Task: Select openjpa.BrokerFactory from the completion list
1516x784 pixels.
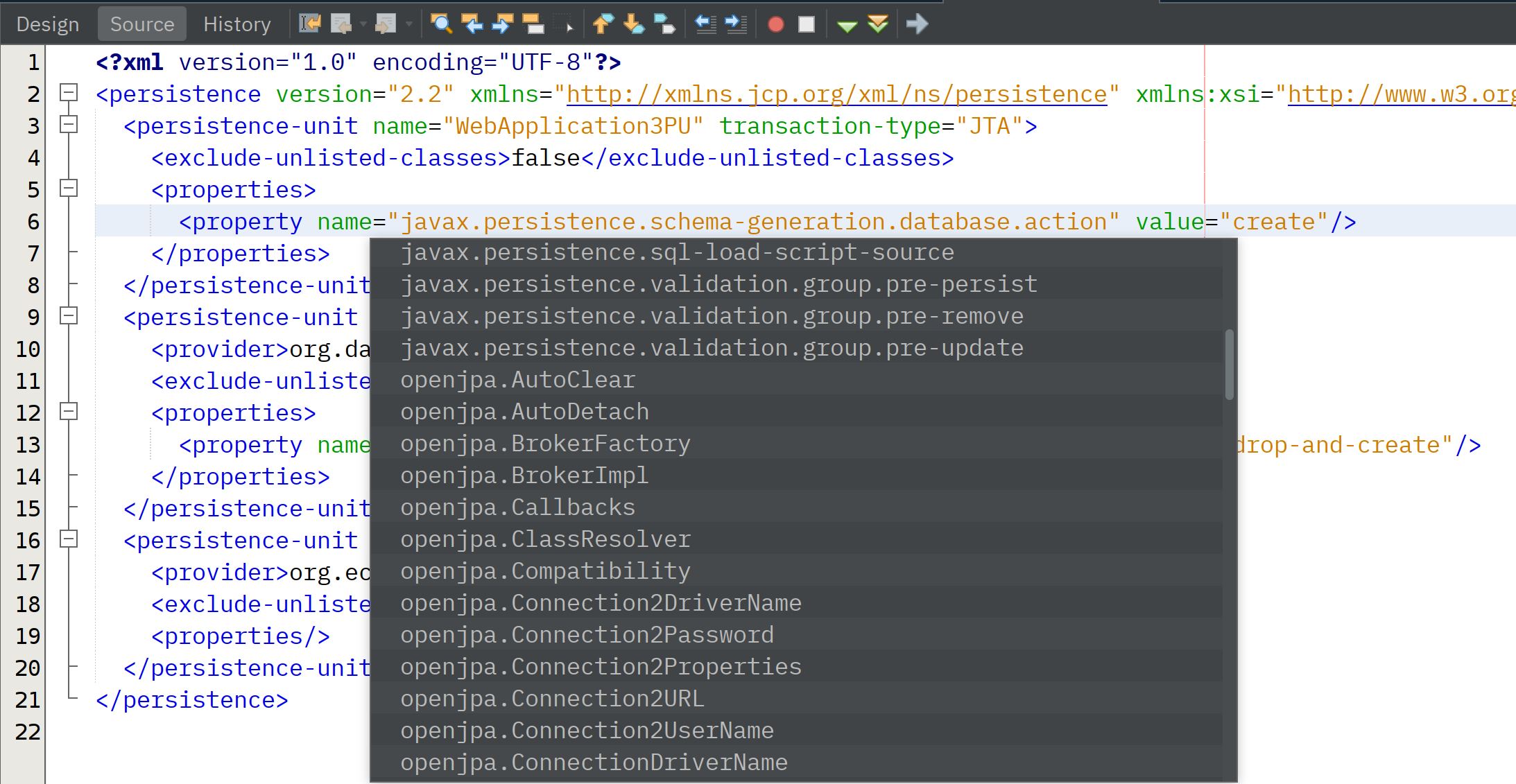Action: (545, 444)
